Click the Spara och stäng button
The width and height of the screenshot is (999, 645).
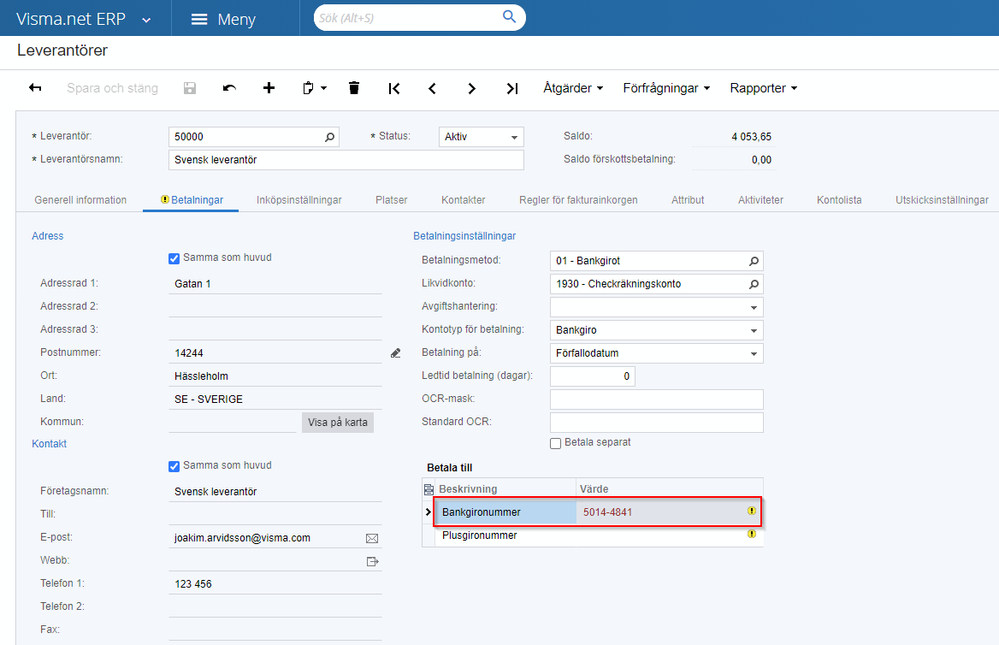[112, 88]
